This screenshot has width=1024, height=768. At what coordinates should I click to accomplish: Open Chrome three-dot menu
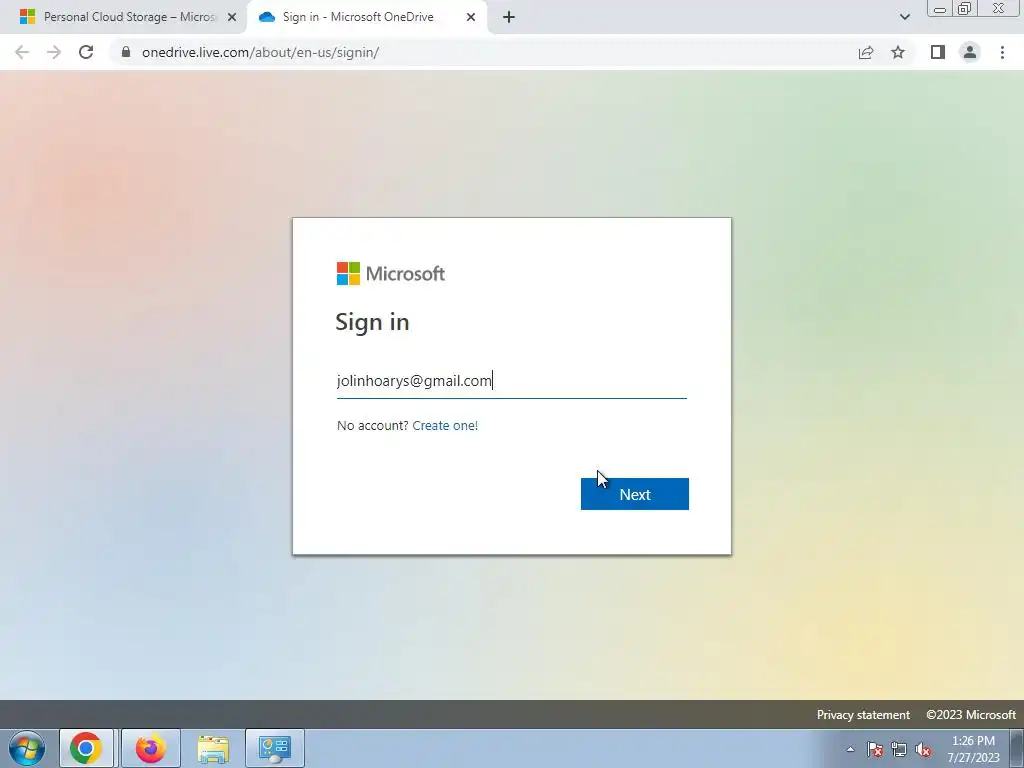click(1002, 52)
